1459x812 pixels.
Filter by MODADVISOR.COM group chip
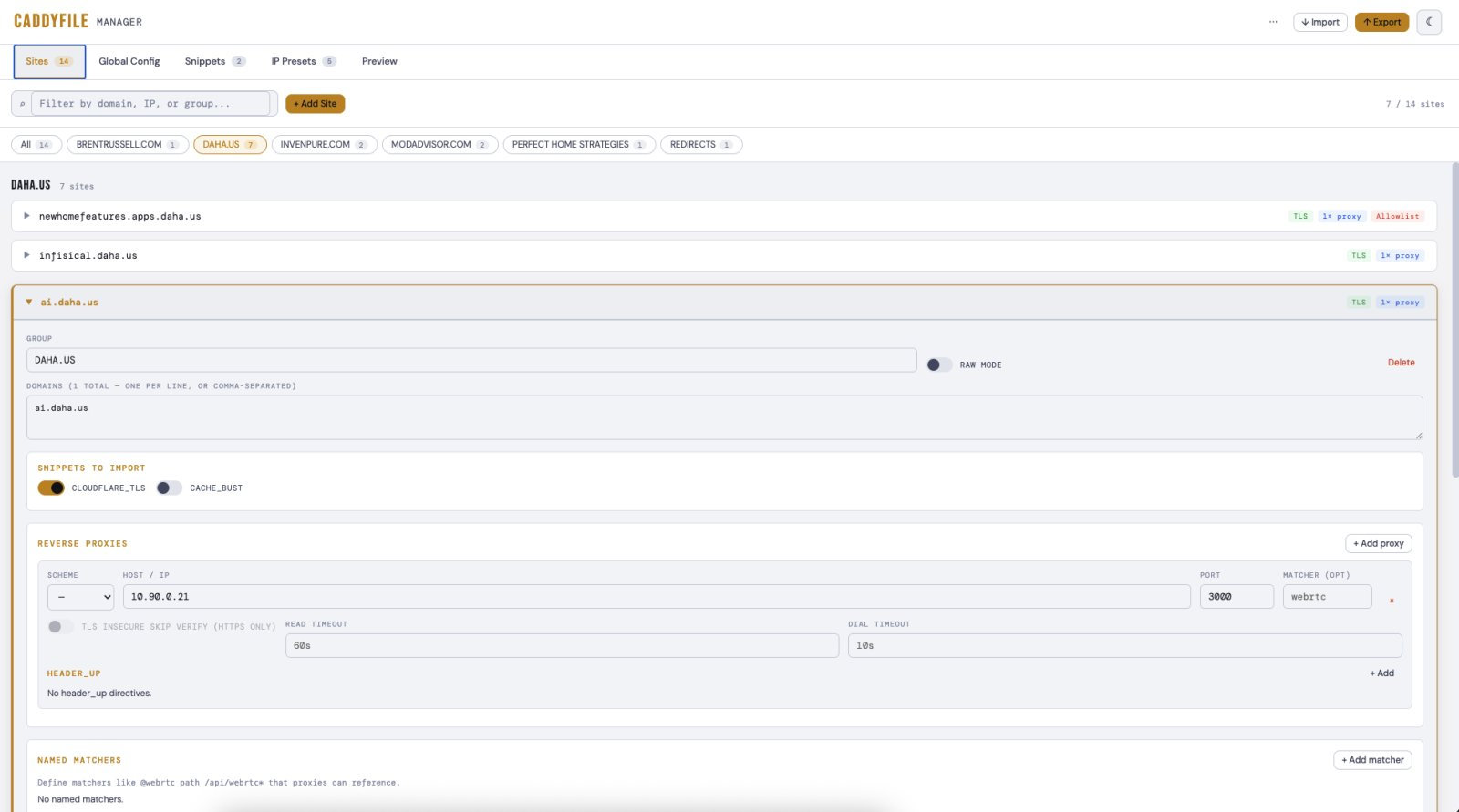(440, 145)
